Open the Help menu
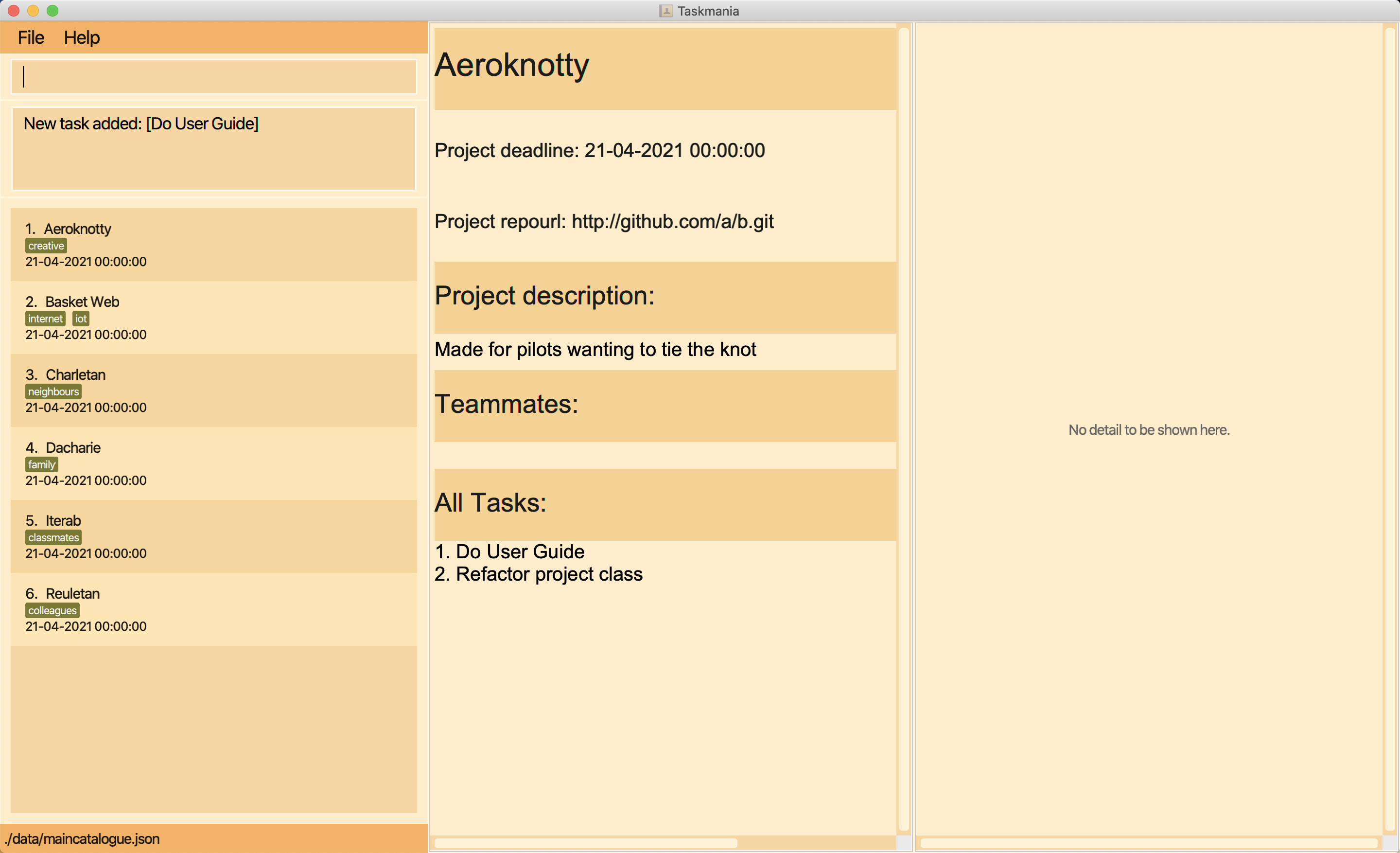The height and width of the screenshot is (853, 1400). click(82, 37)
